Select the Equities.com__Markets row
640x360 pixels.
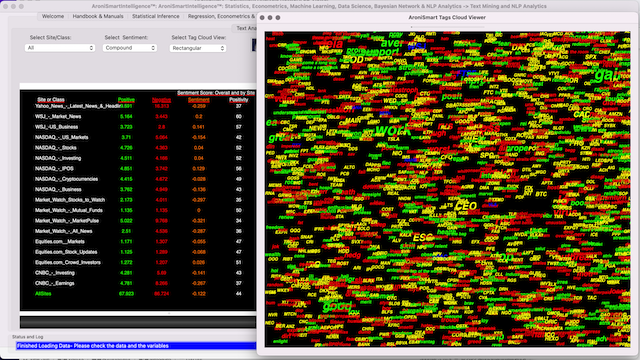(x=138, y=242)
